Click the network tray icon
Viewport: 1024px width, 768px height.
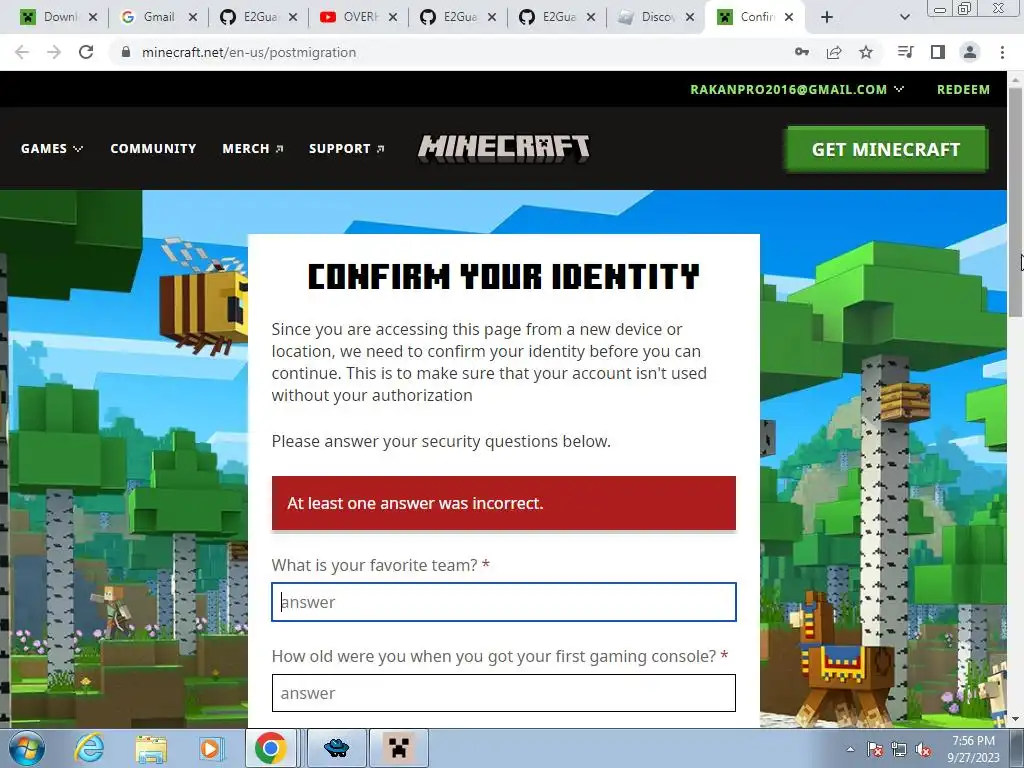point(899,750)
